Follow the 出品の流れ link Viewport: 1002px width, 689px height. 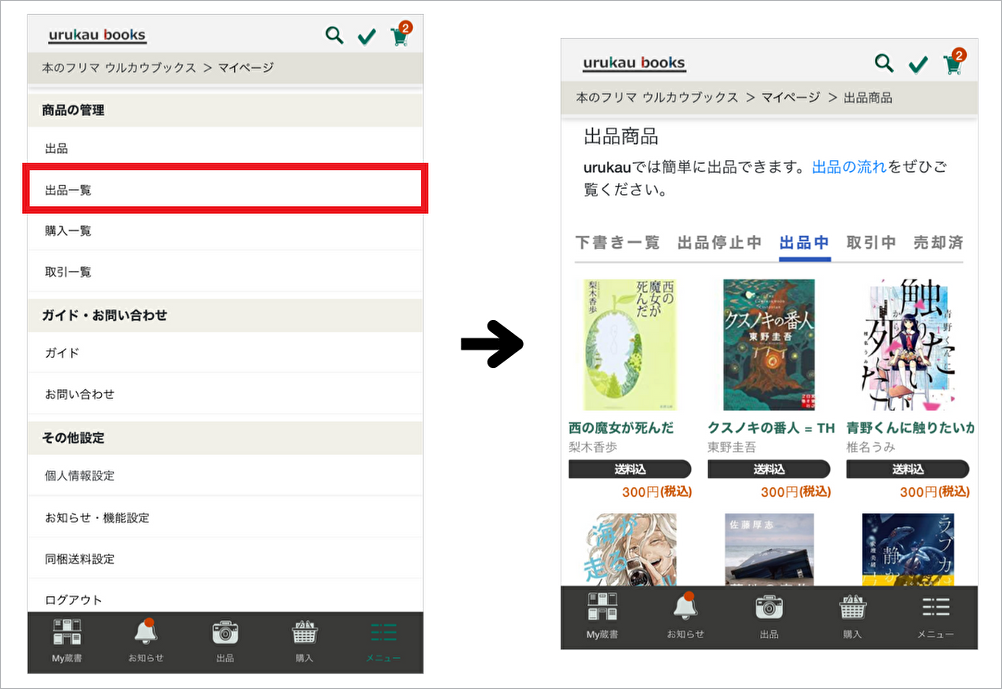(x=848, y=167)
